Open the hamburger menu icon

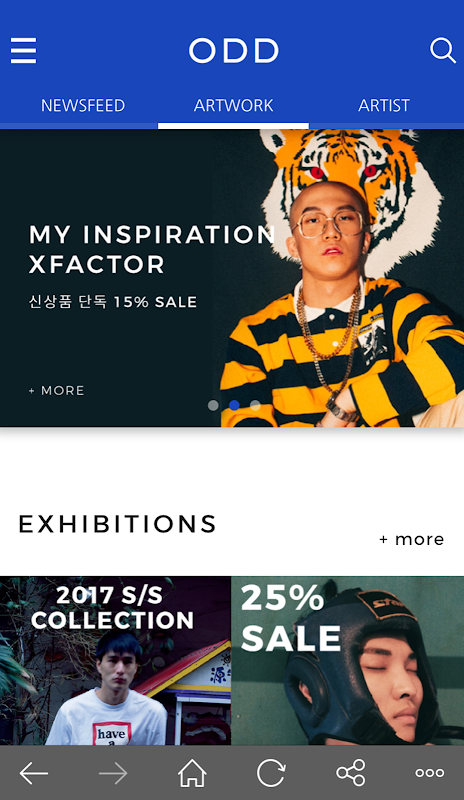point(23,51)
